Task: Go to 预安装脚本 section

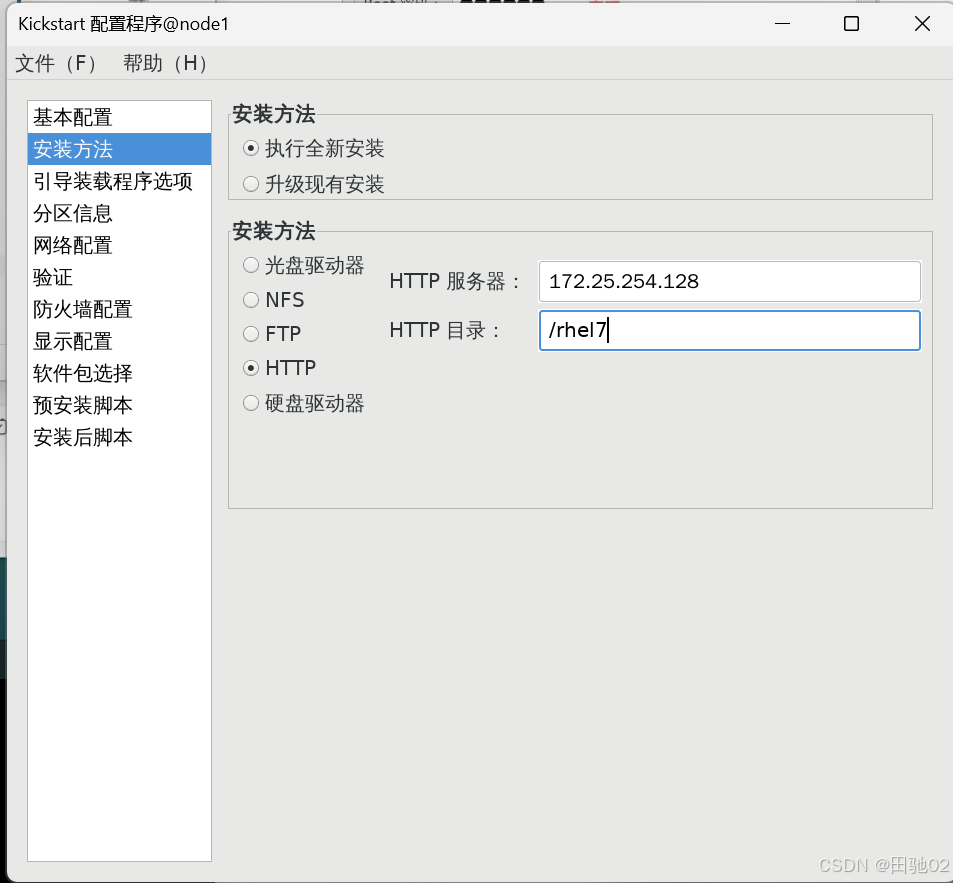Action: 119,405
